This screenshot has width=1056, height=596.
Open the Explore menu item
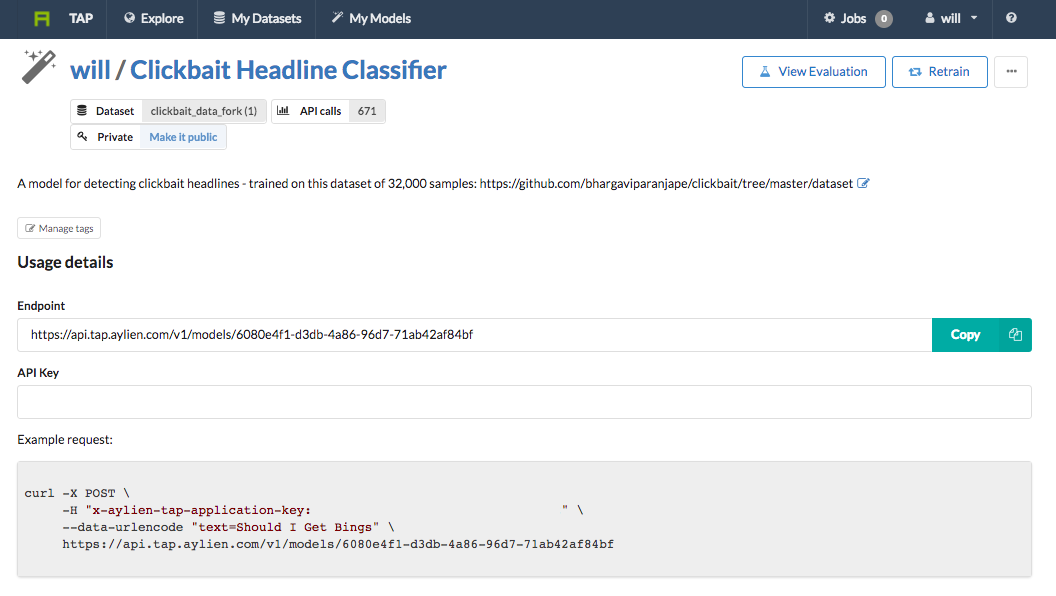pos(154,18)
